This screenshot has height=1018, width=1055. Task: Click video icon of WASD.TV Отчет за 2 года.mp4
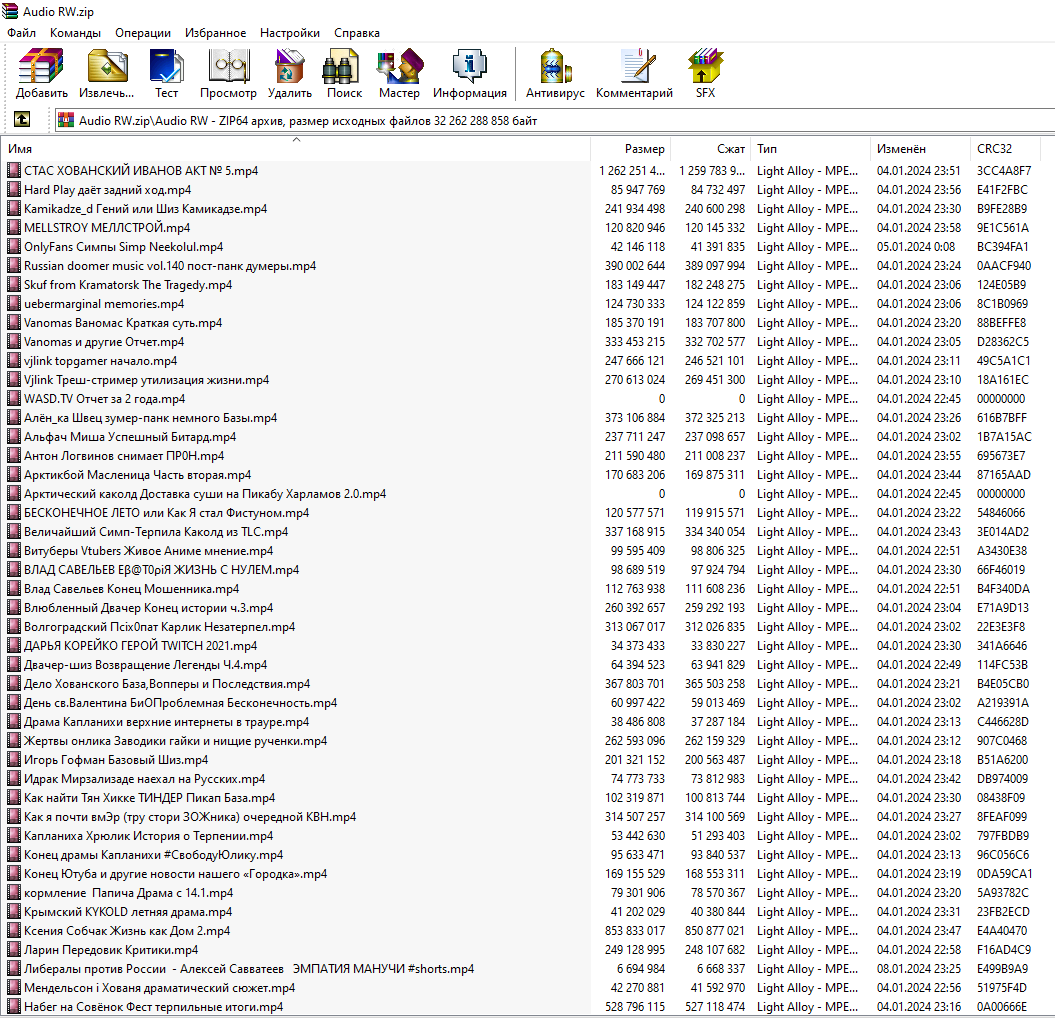(14, 398)
